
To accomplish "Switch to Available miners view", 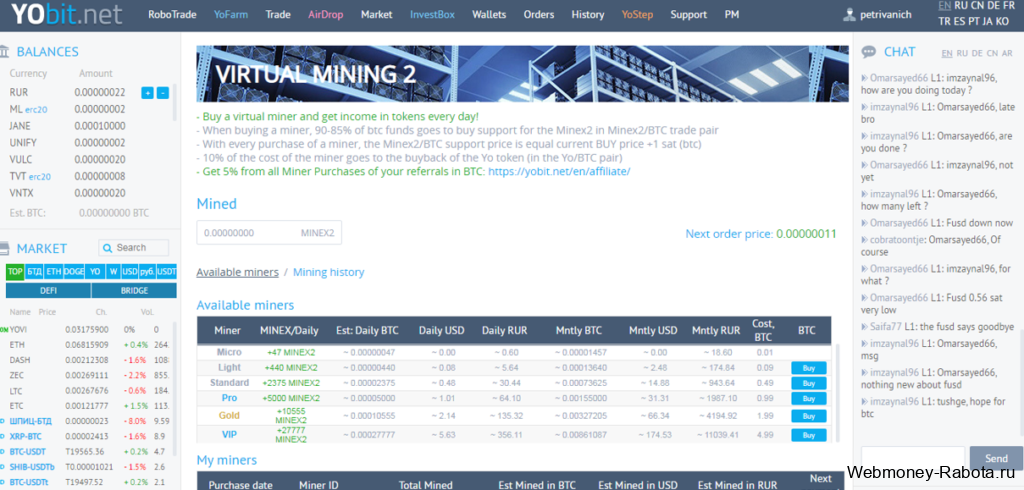I will coord(238,272).
